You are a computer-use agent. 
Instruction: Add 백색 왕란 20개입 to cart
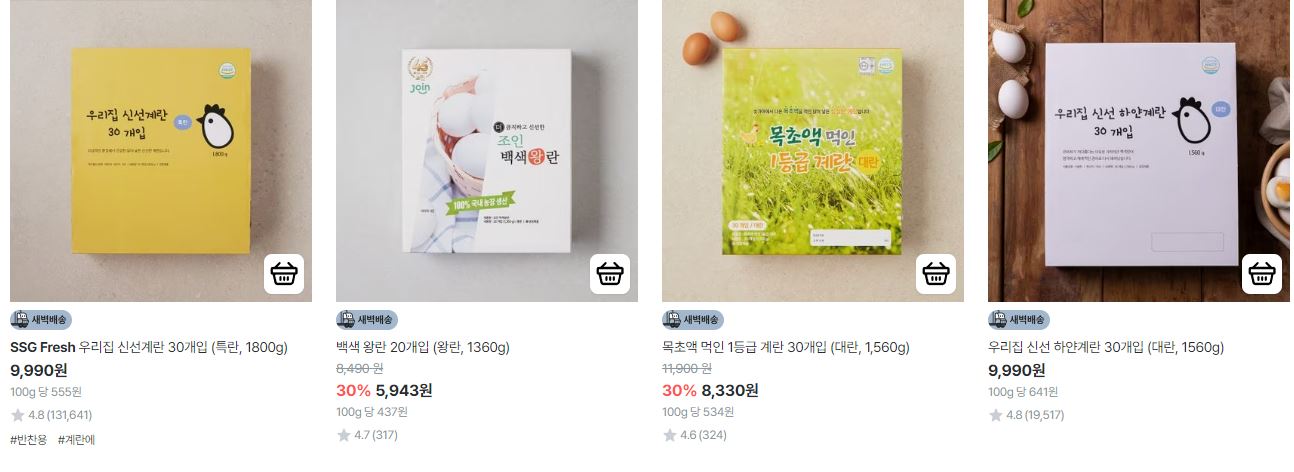pos(610,274)
